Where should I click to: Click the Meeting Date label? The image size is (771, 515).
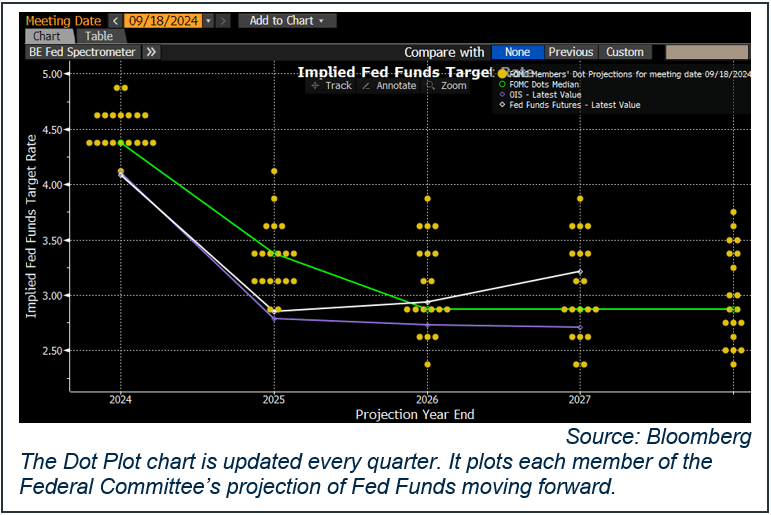63,21
